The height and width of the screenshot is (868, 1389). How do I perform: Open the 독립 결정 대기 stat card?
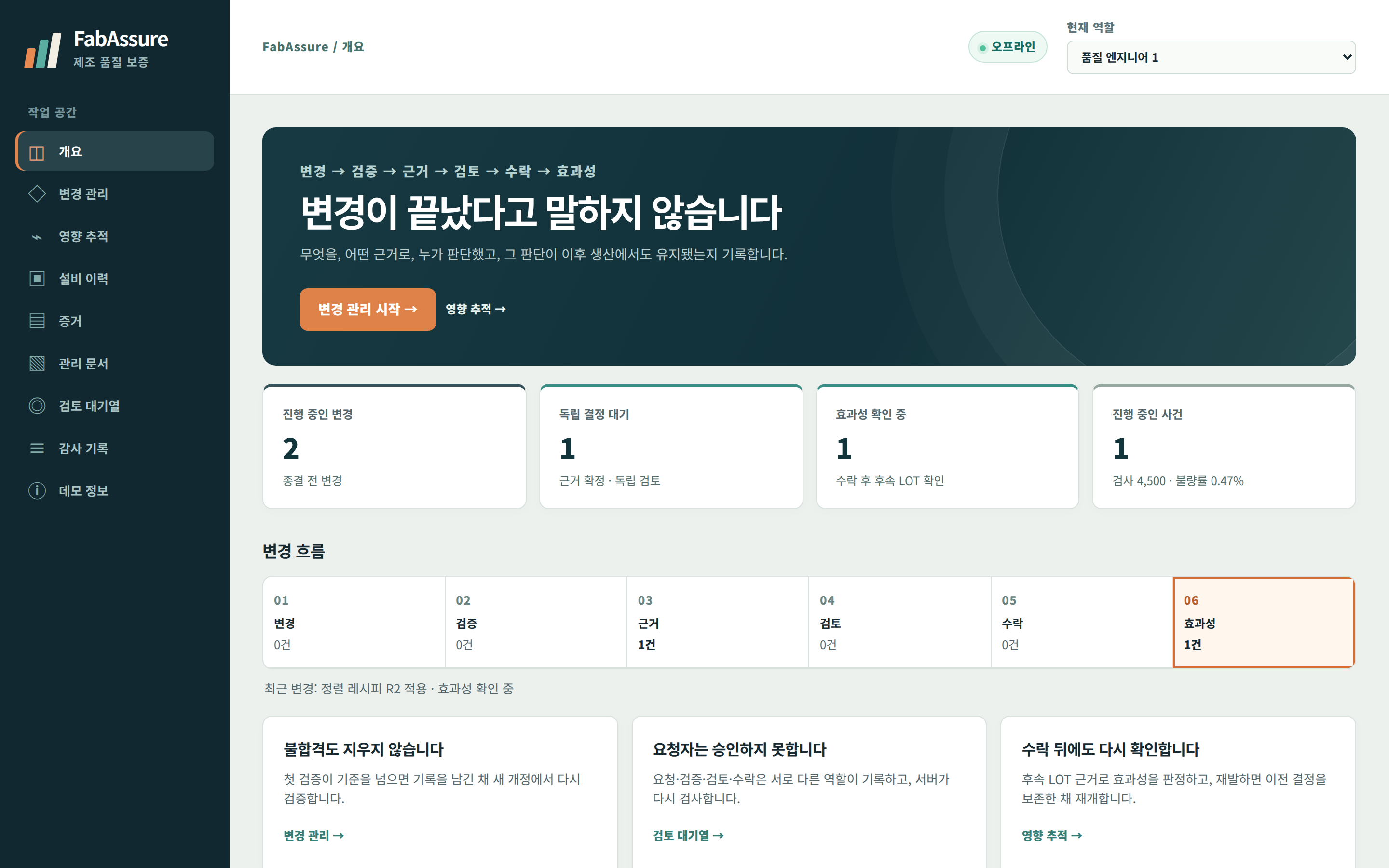click(671, 447)
